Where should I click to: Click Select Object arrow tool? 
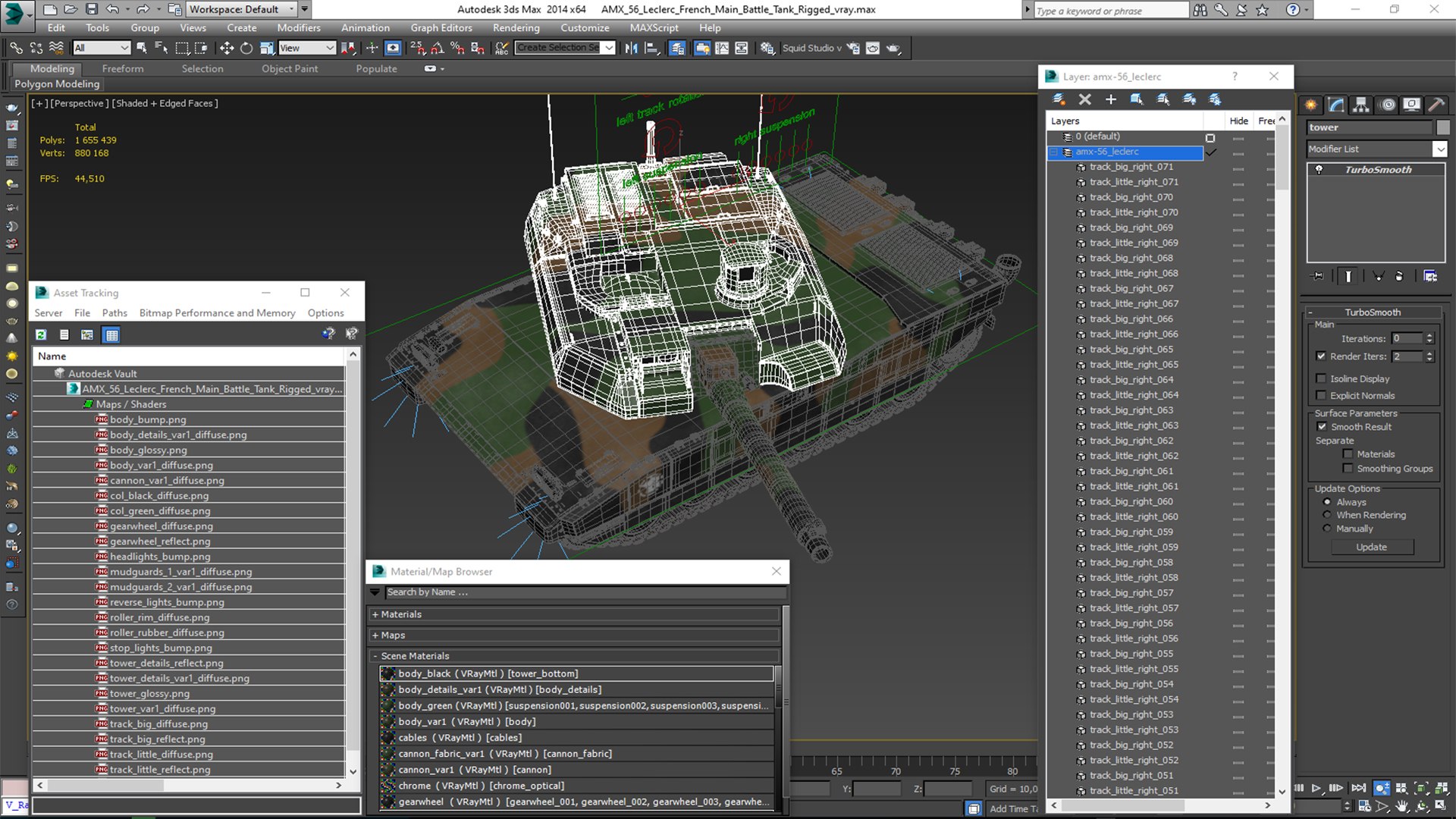(x=141, y=48)
